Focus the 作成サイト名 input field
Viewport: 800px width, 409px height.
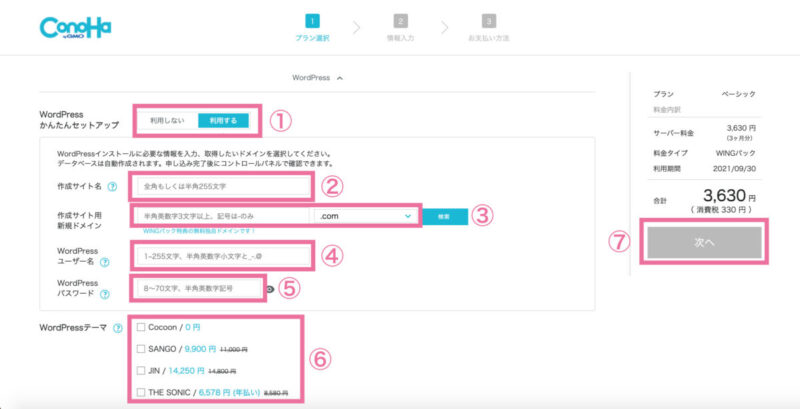(x=222, y=187)
